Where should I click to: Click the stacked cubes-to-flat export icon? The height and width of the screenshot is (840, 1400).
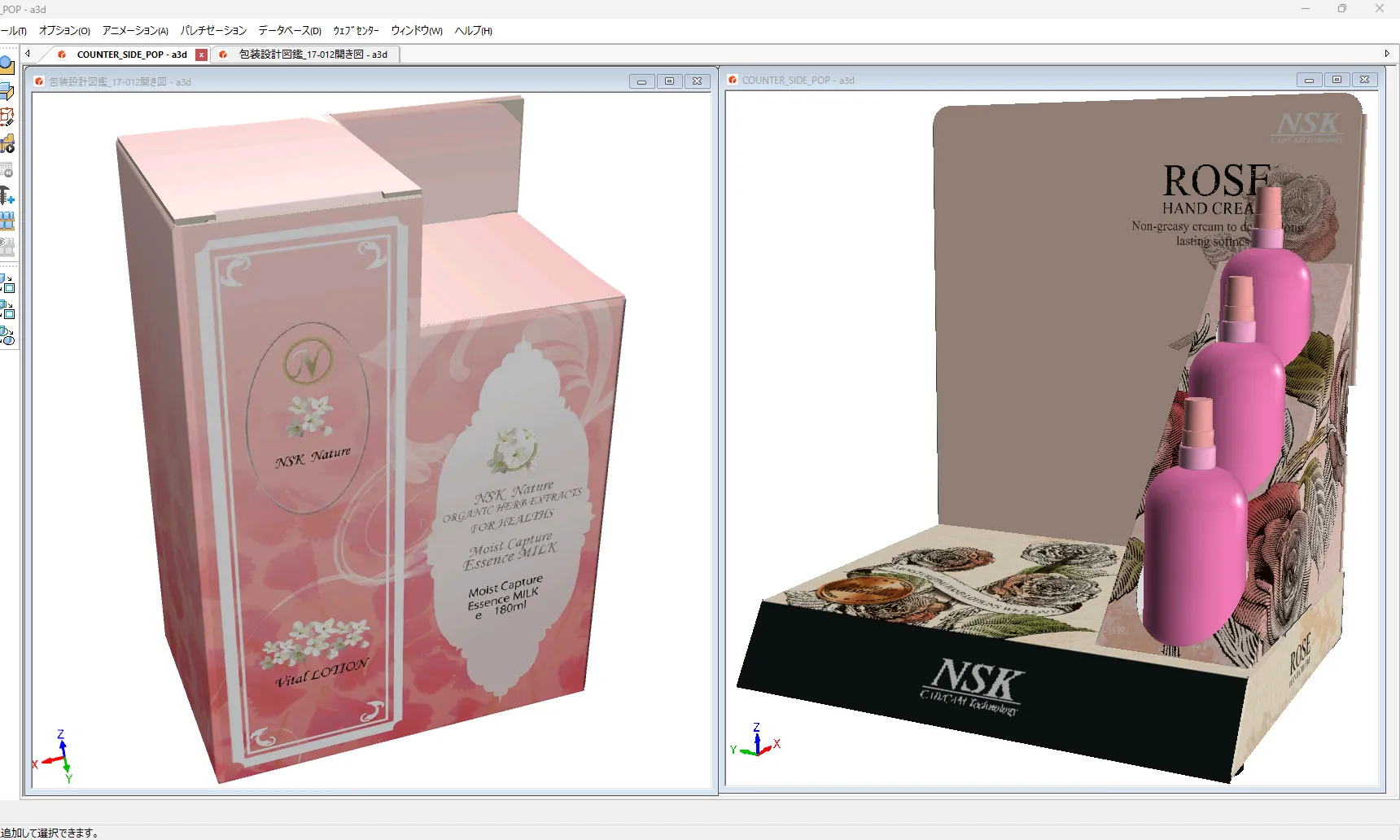[x=7, y=310]
